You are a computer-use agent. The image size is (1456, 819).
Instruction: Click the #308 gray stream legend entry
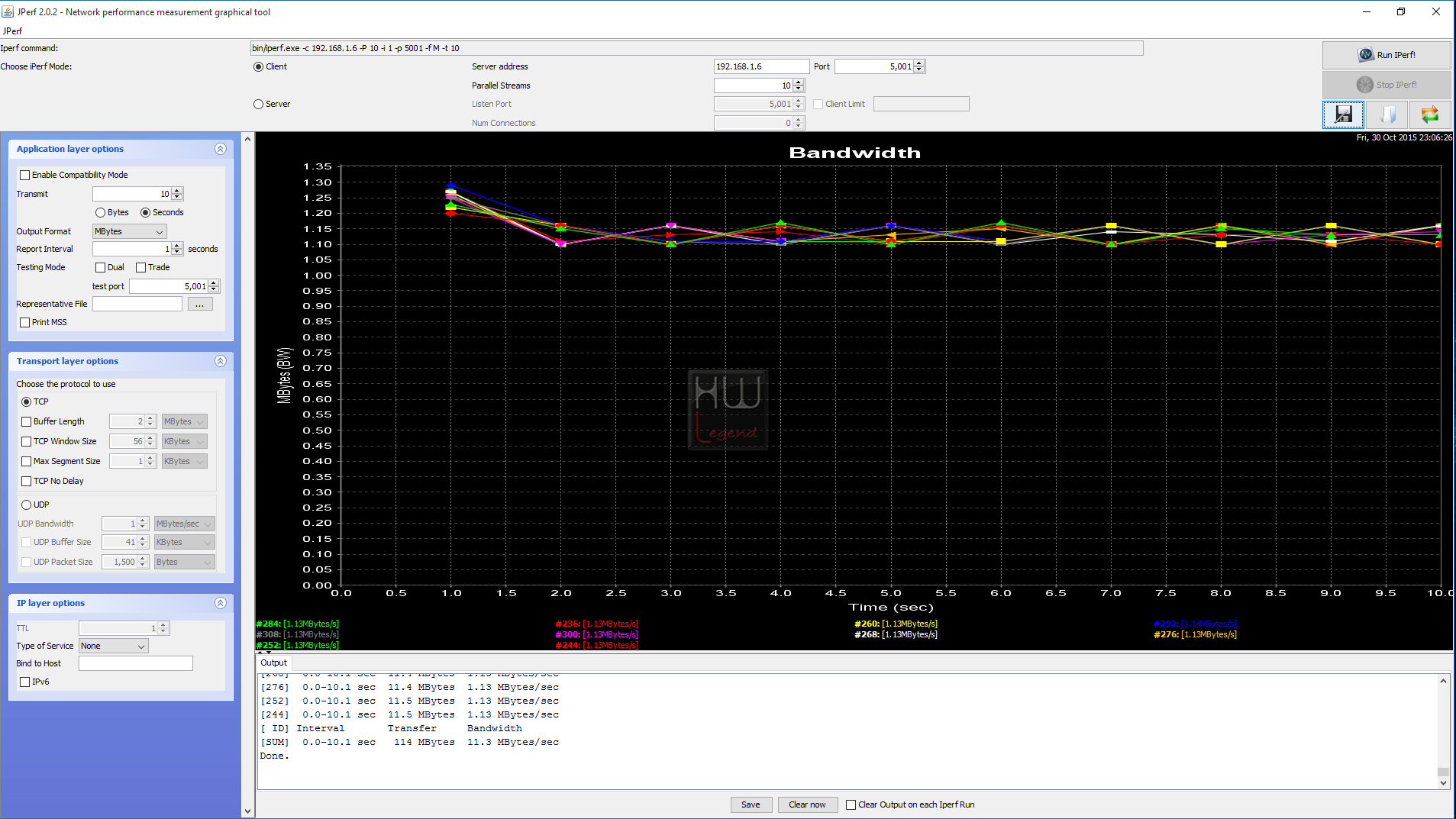pyautogui.click(x=298, y=634)
